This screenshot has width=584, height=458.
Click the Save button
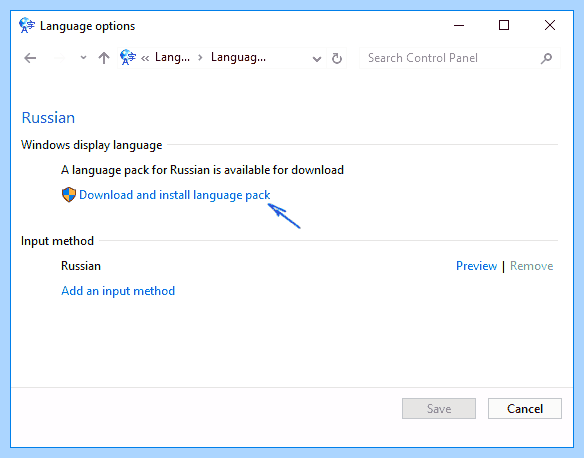439,408
